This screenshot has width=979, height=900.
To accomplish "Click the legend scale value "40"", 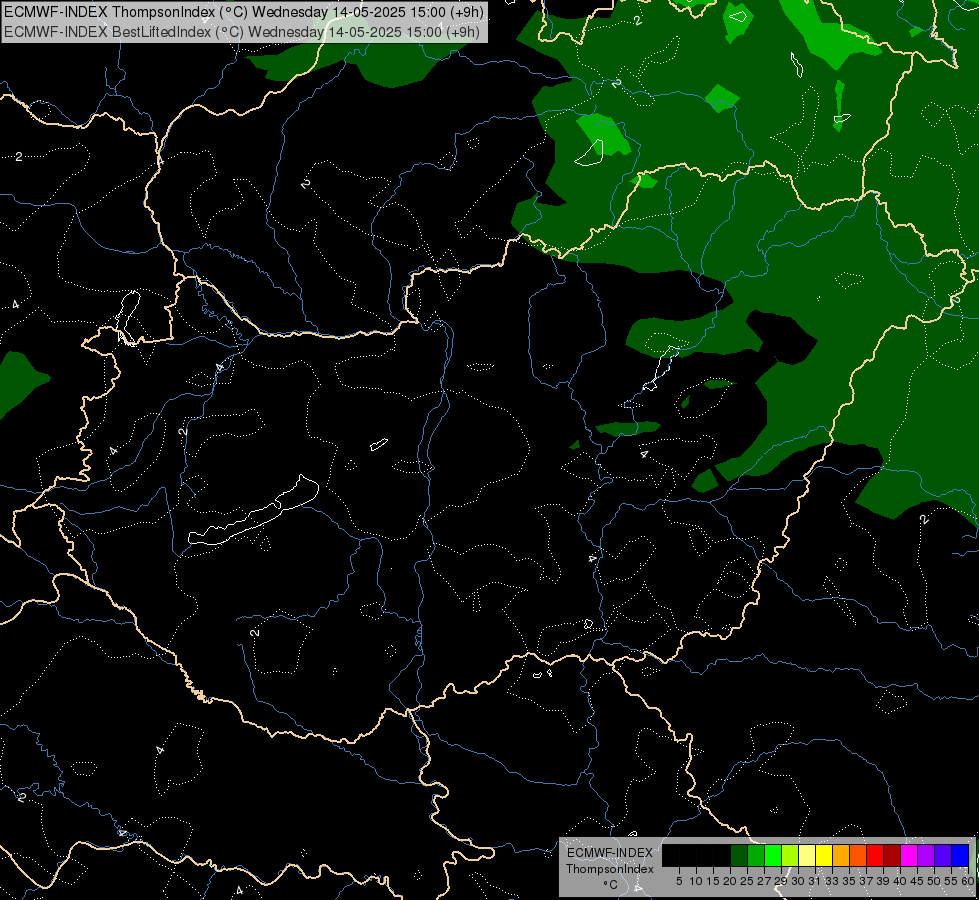I will 900,881.
